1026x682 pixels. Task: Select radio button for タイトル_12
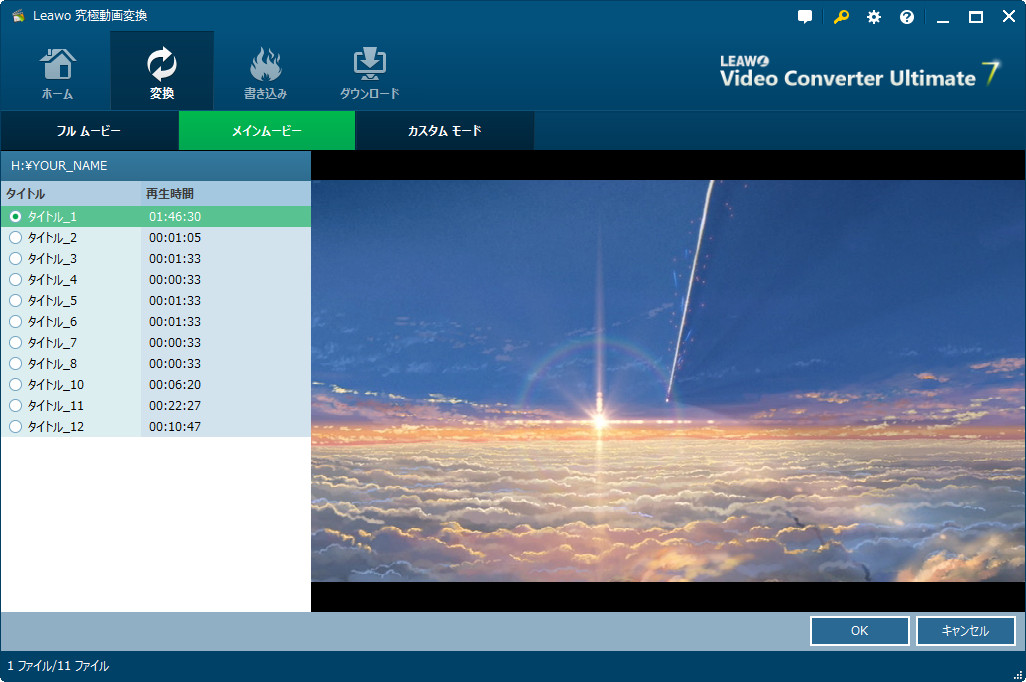(x=16, y=426)
